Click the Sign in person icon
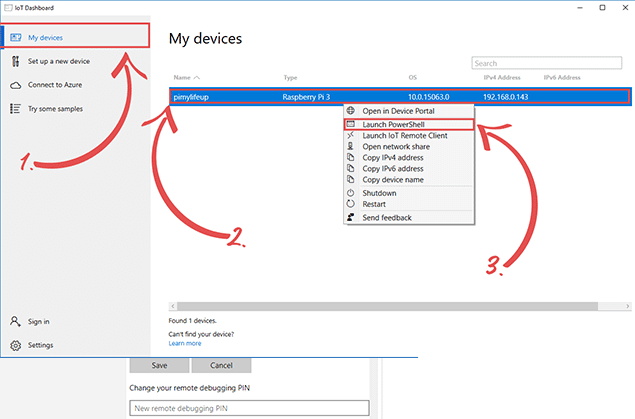The width and height of the screenshot is (635, 419). (x=16, y=322)
